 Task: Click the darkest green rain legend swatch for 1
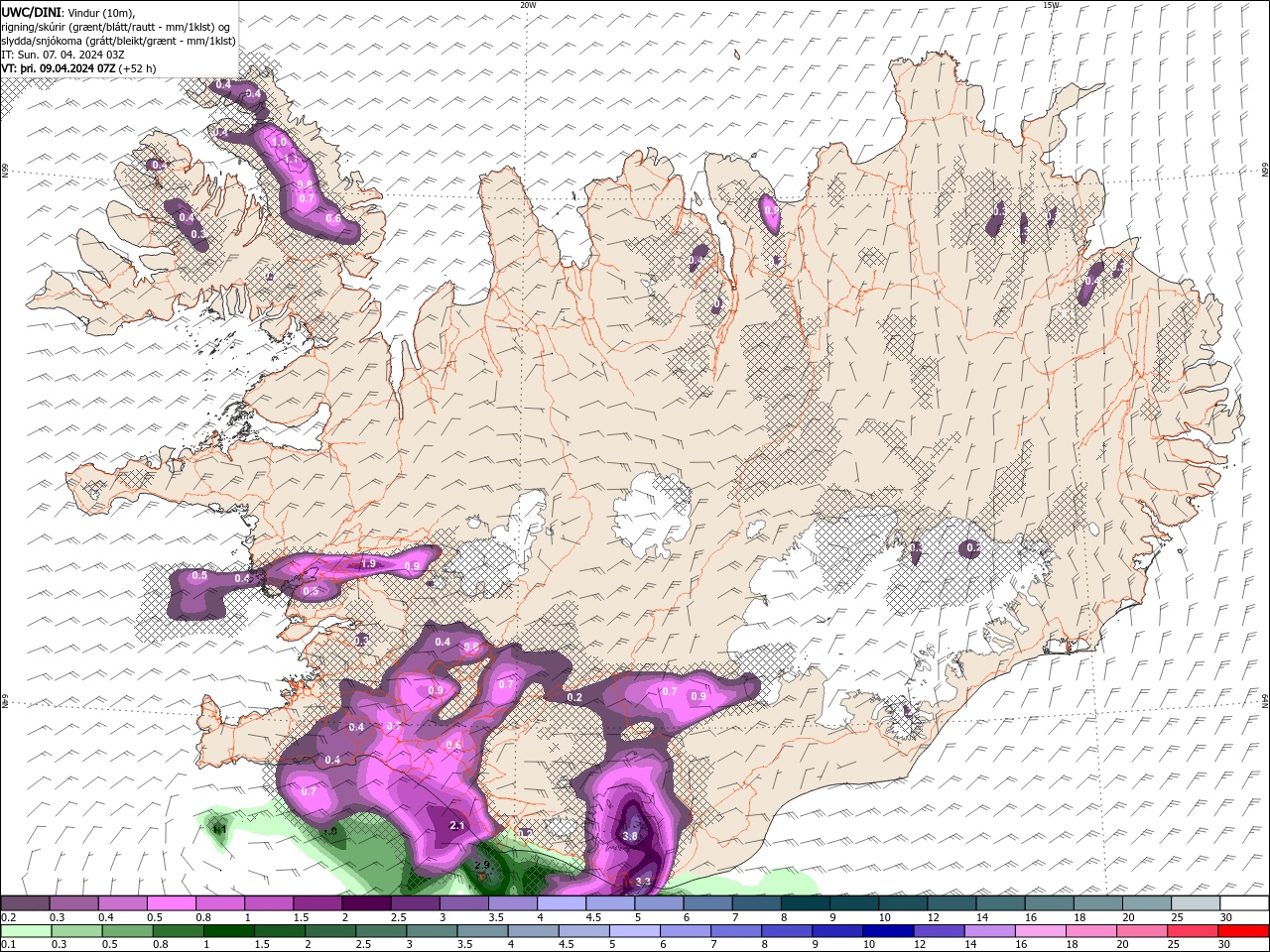tap(228, 931)
